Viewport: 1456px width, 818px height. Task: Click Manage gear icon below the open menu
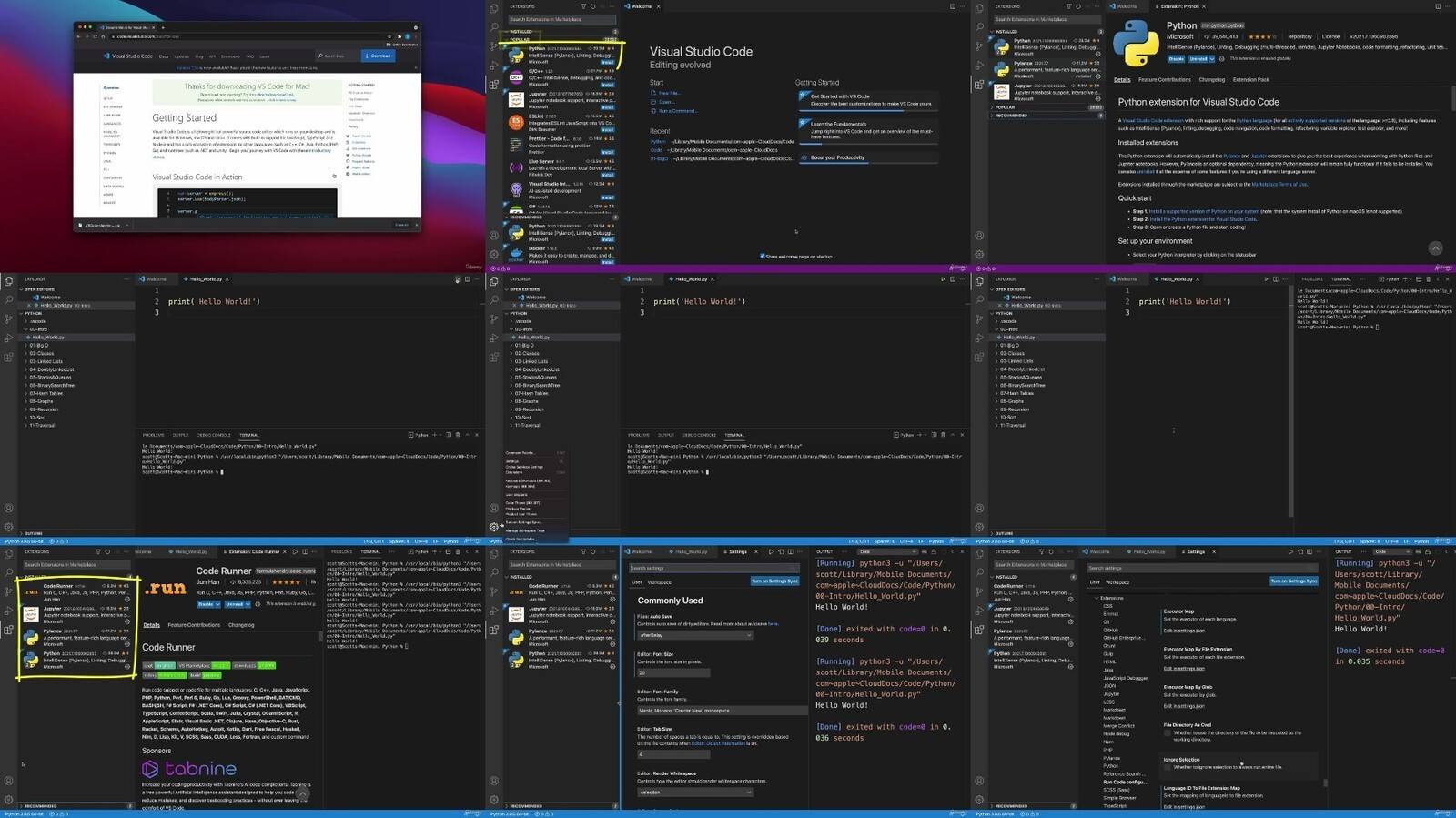[x=494, y=527]
